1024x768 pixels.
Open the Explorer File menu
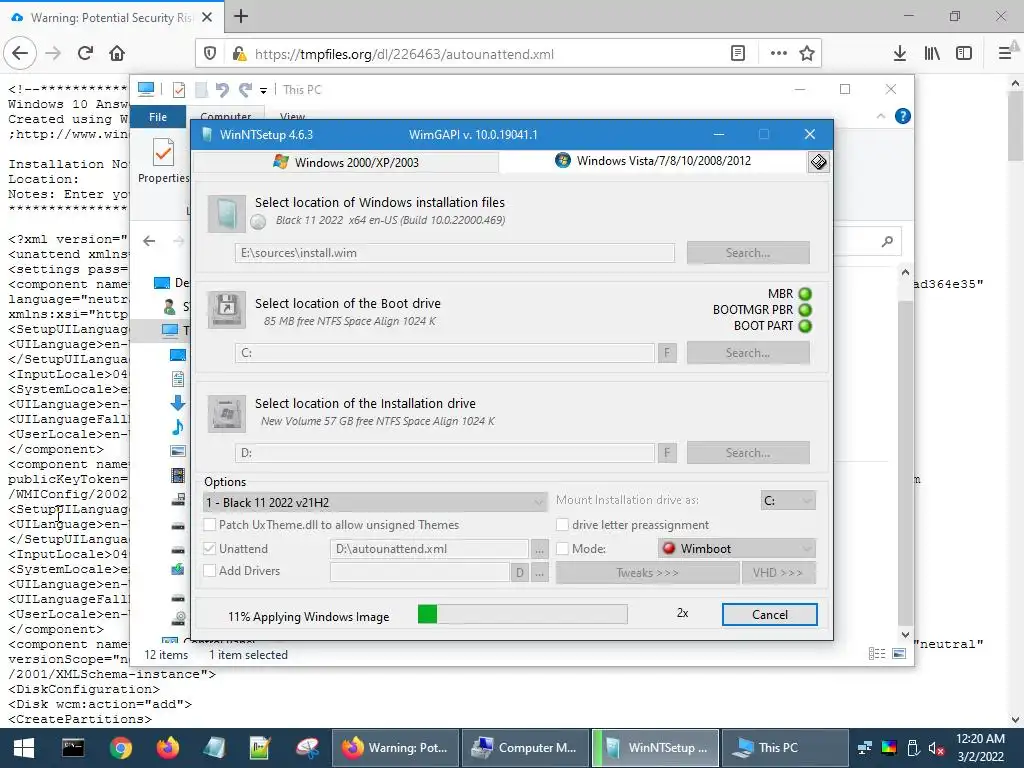158,117
